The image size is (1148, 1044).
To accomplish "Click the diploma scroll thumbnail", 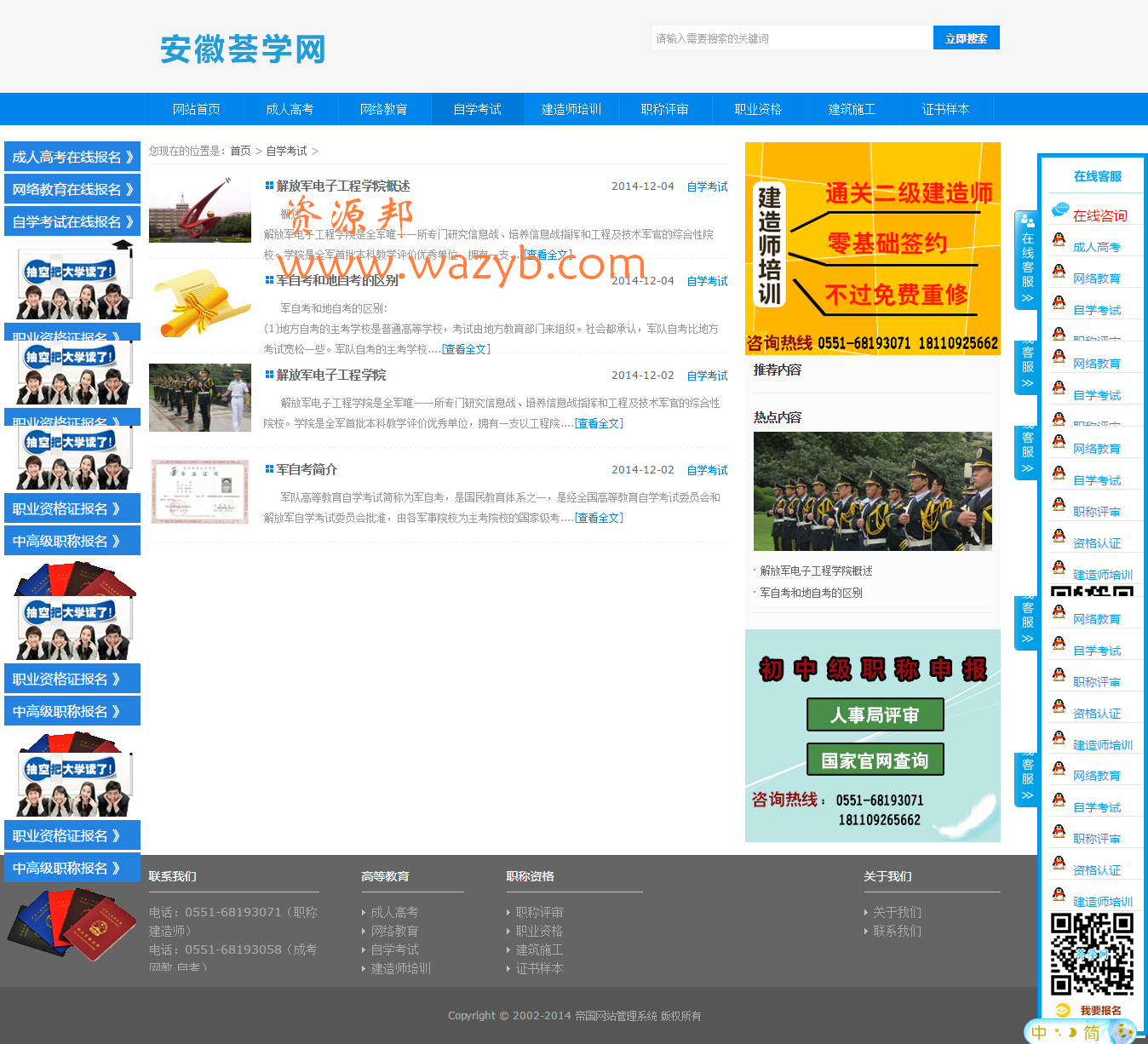I will (200, 303).
